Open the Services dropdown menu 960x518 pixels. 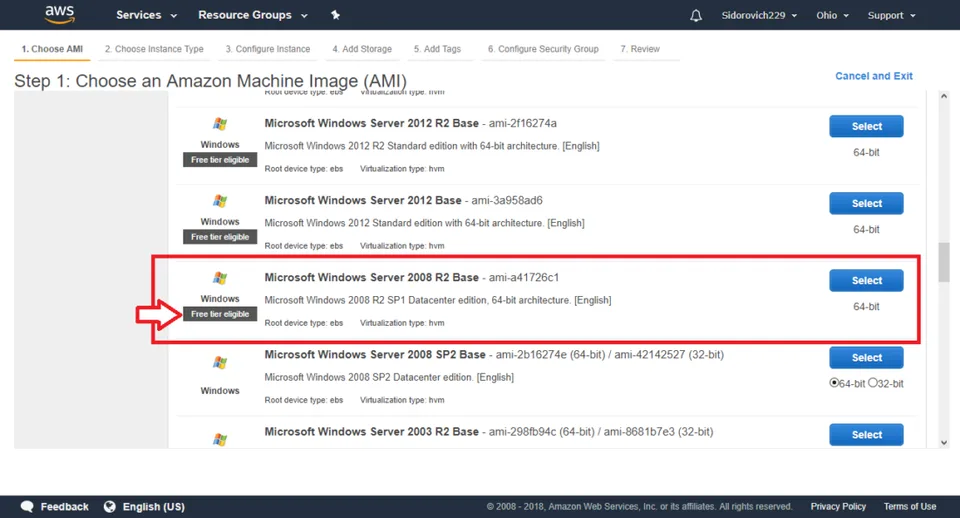[x=146, y=15]
